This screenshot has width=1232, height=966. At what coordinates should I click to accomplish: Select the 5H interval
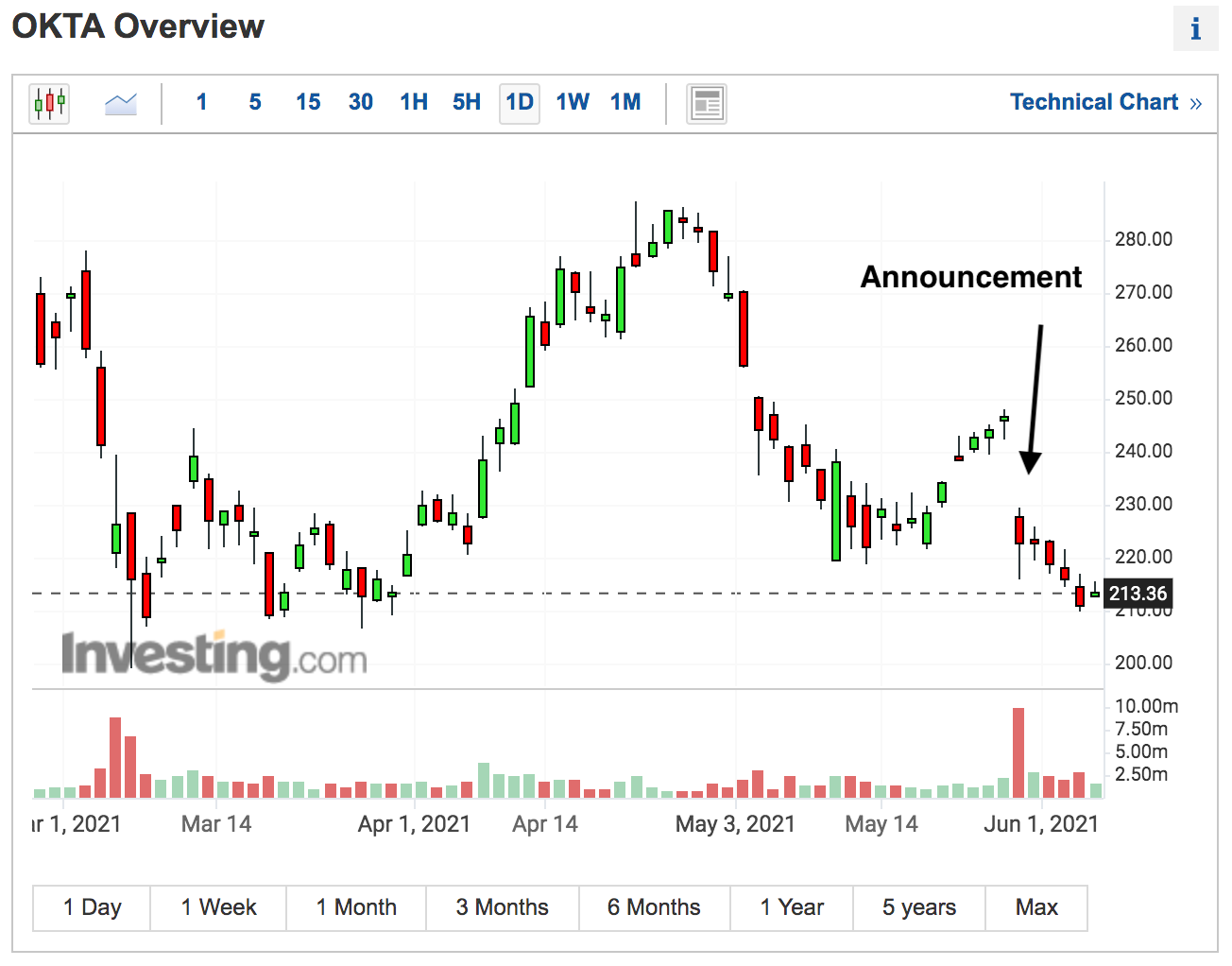tap(467, 102)
